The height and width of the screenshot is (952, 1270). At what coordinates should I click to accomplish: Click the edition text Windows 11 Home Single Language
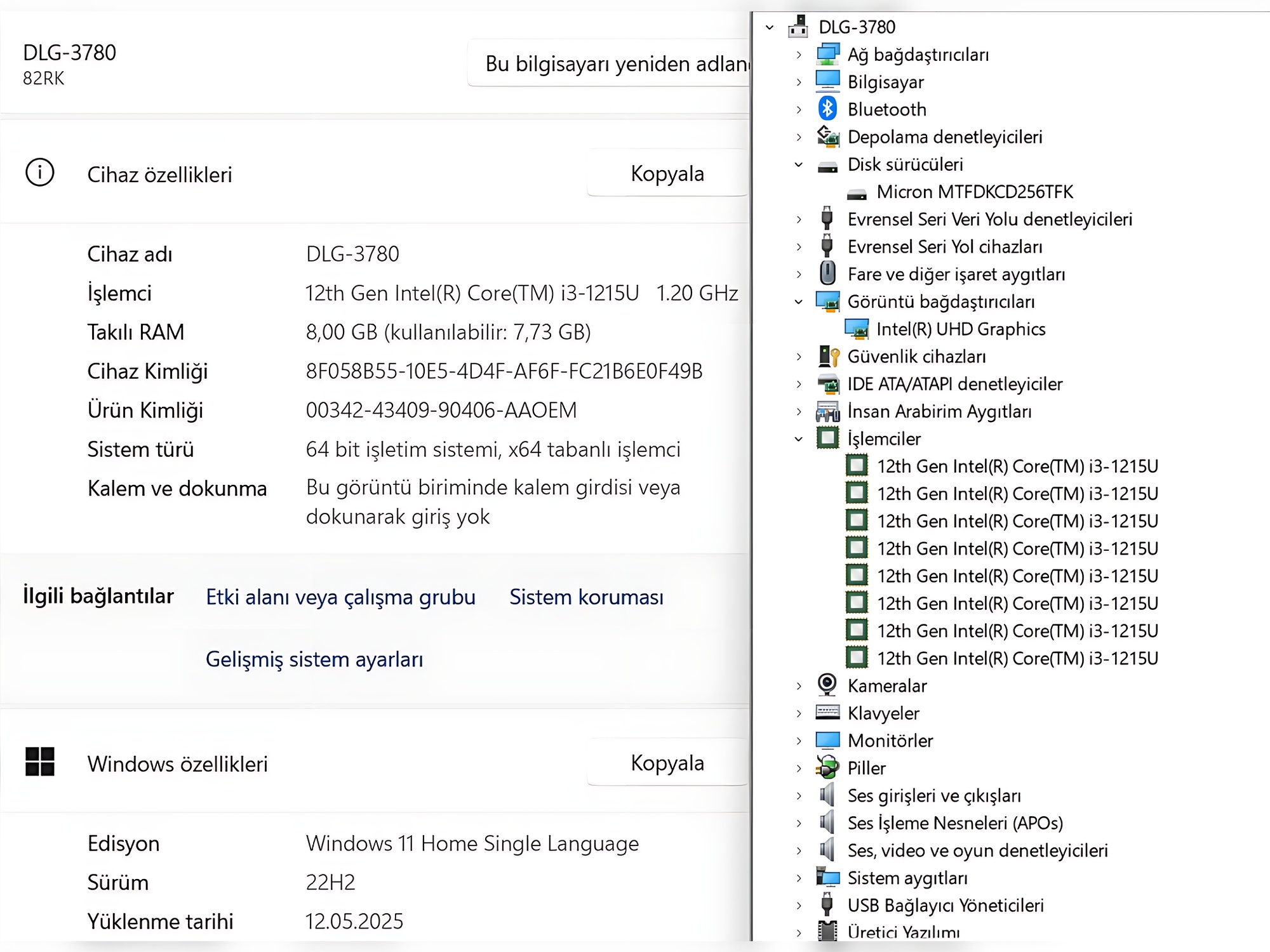[472, 843]
